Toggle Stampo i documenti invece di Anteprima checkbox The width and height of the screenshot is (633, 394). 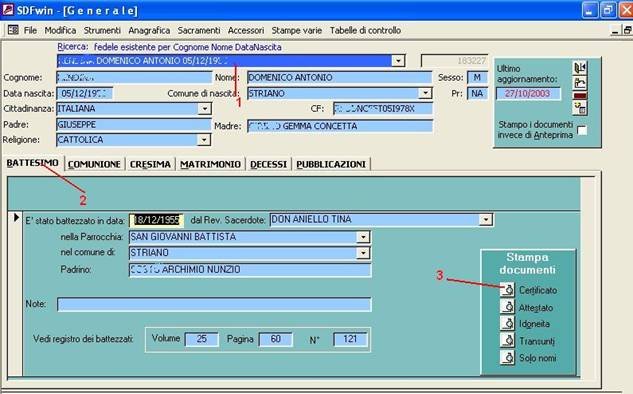point(582,130)
